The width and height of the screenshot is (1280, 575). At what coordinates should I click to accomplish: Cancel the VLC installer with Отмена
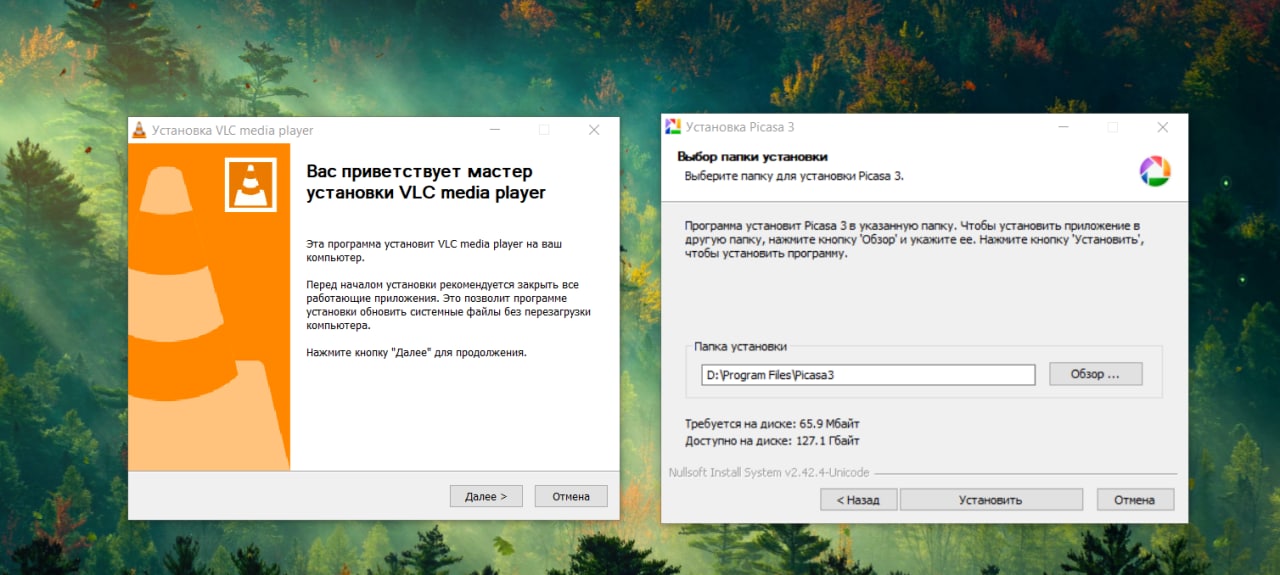tap(571, 496)
